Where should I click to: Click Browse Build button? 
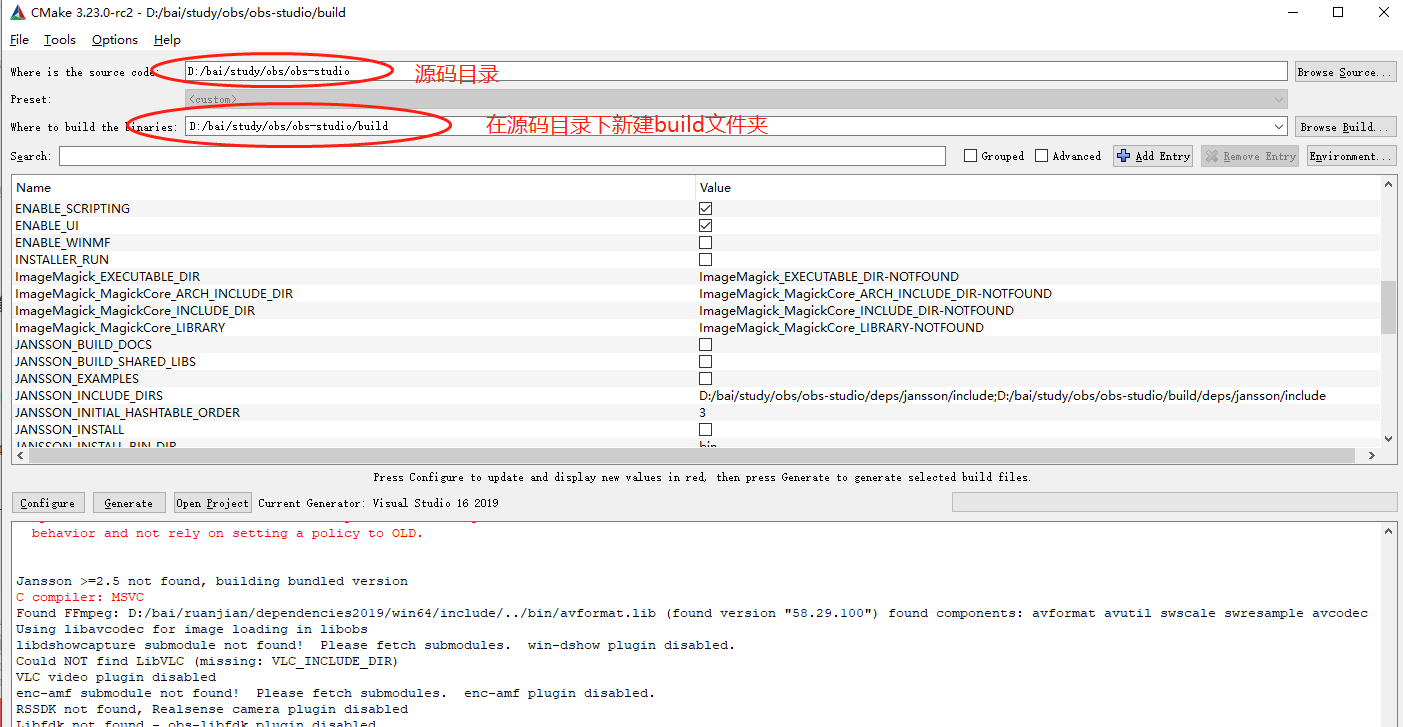[x=1344, y=127]
